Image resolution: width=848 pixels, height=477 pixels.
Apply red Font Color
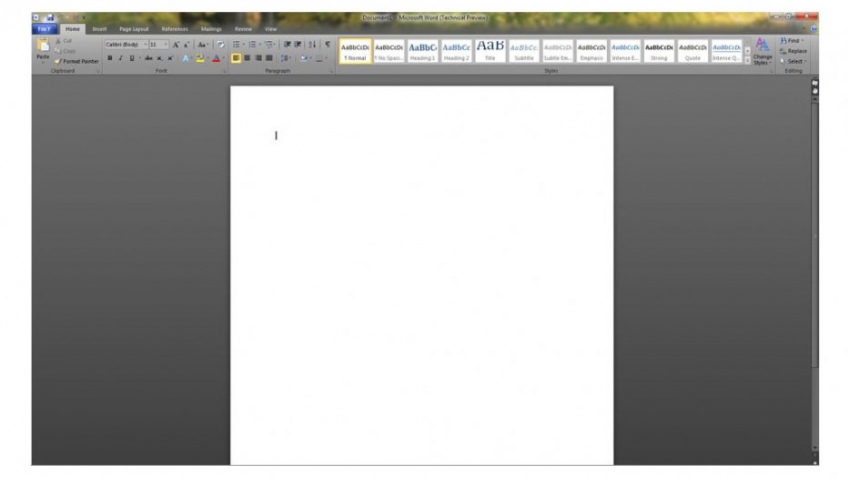click(x=216, y=58)
